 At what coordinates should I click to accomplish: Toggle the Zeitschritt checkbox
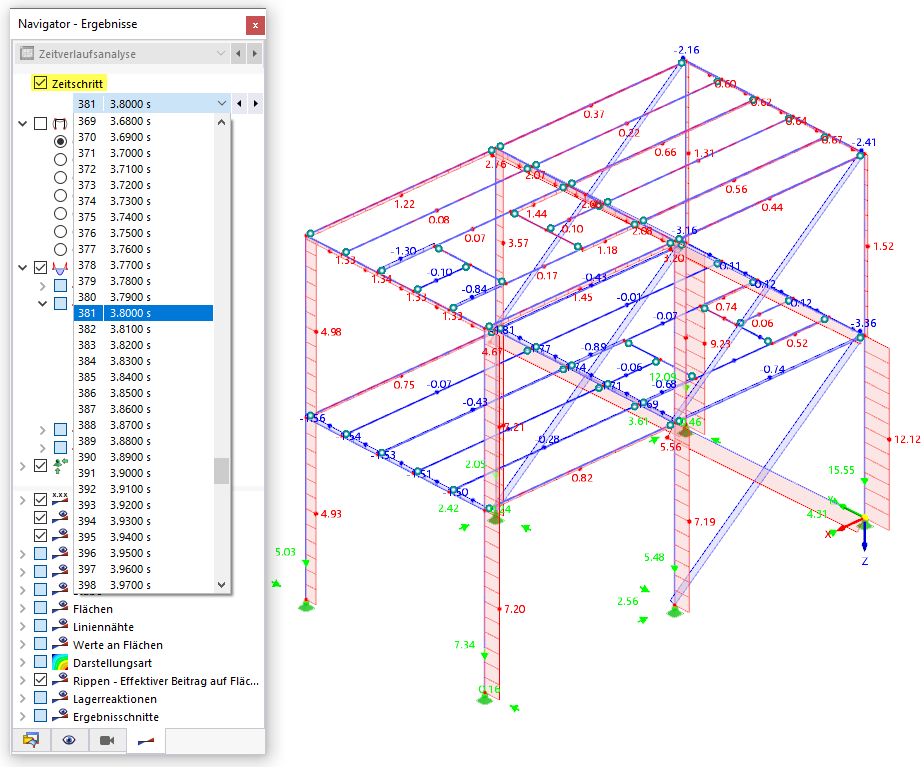click(x=40, y=83)
